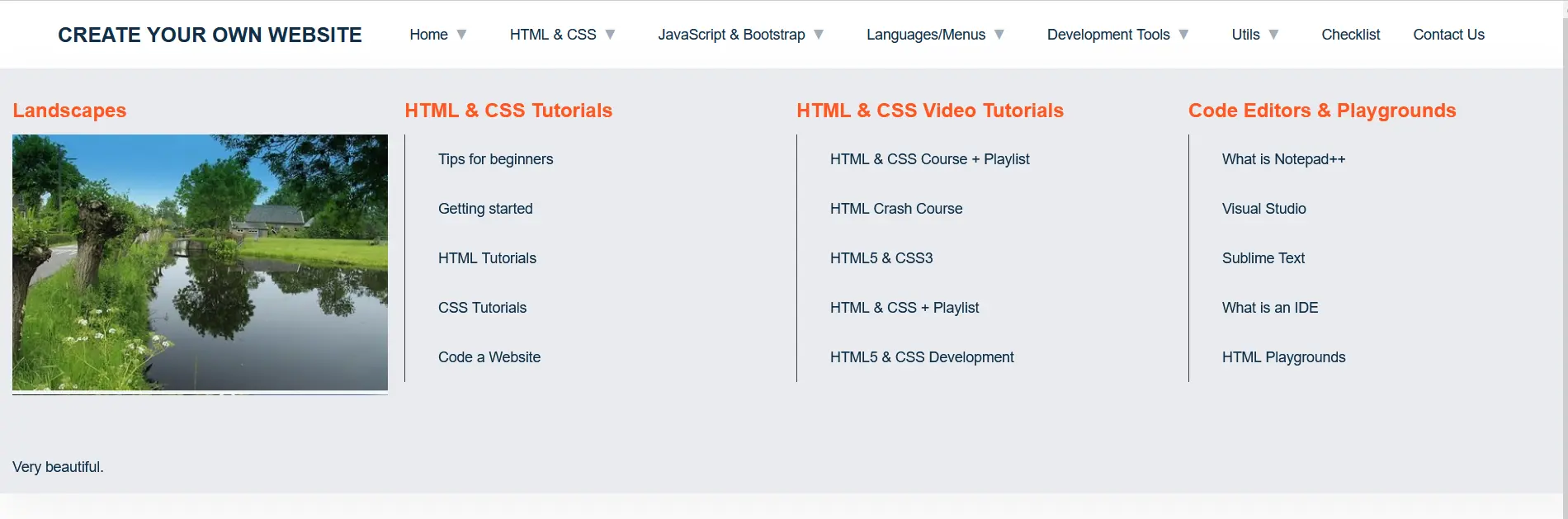Open the HTML Crash Course link

pyautogui.click(x=896, y=209)
